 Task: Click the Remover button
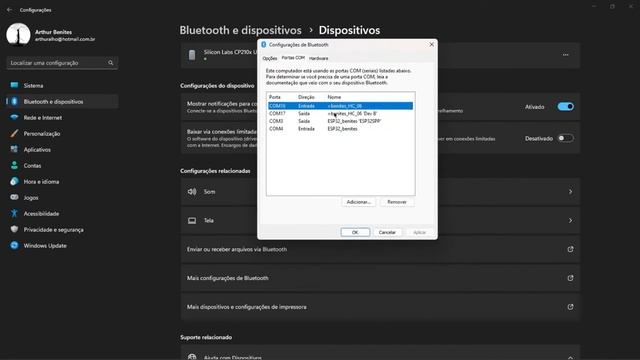coord(397,202)
